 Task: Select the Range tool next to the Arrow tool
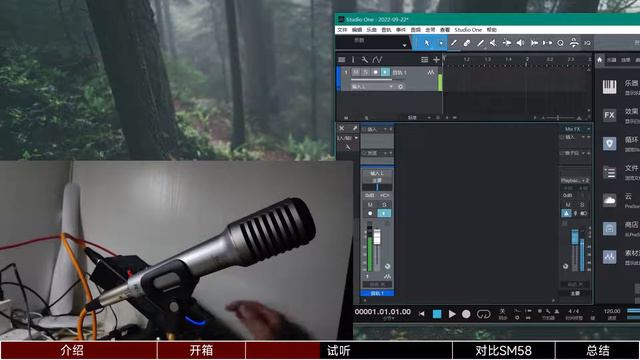tap(441, 43)
